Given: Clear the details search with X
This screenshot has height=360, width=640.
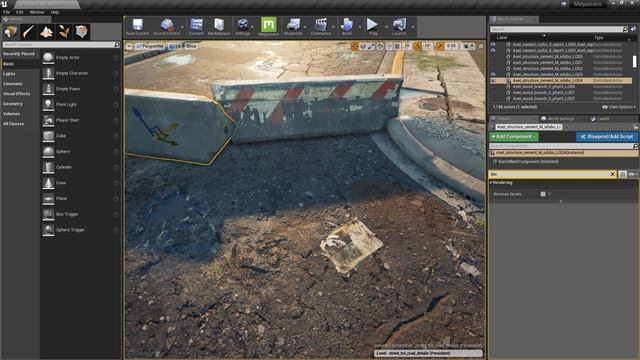Looking at the screenshot, I should (612, 174).
